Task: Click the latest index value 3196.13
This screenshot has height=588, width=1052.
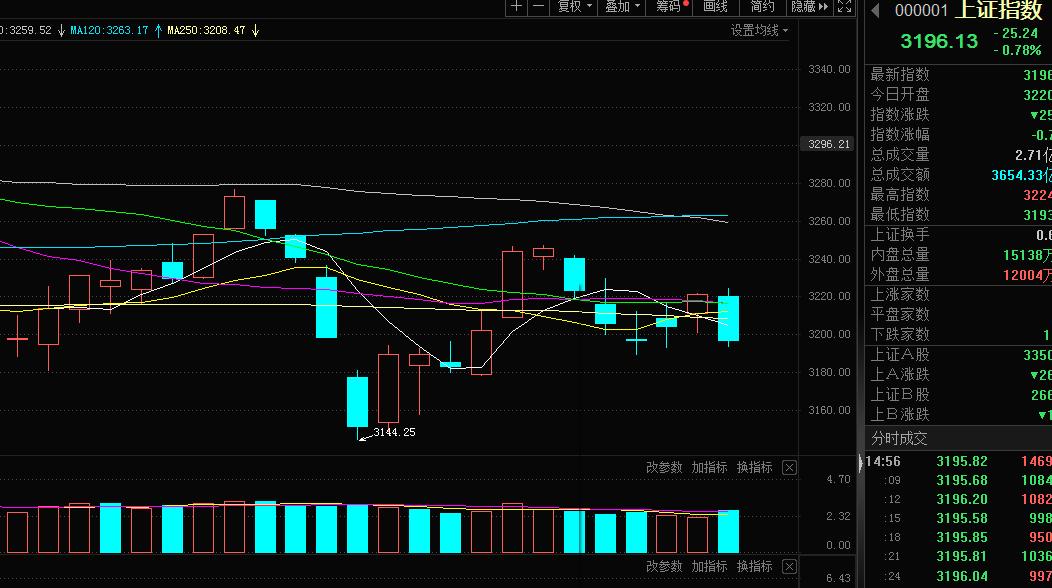Action: 939,42
